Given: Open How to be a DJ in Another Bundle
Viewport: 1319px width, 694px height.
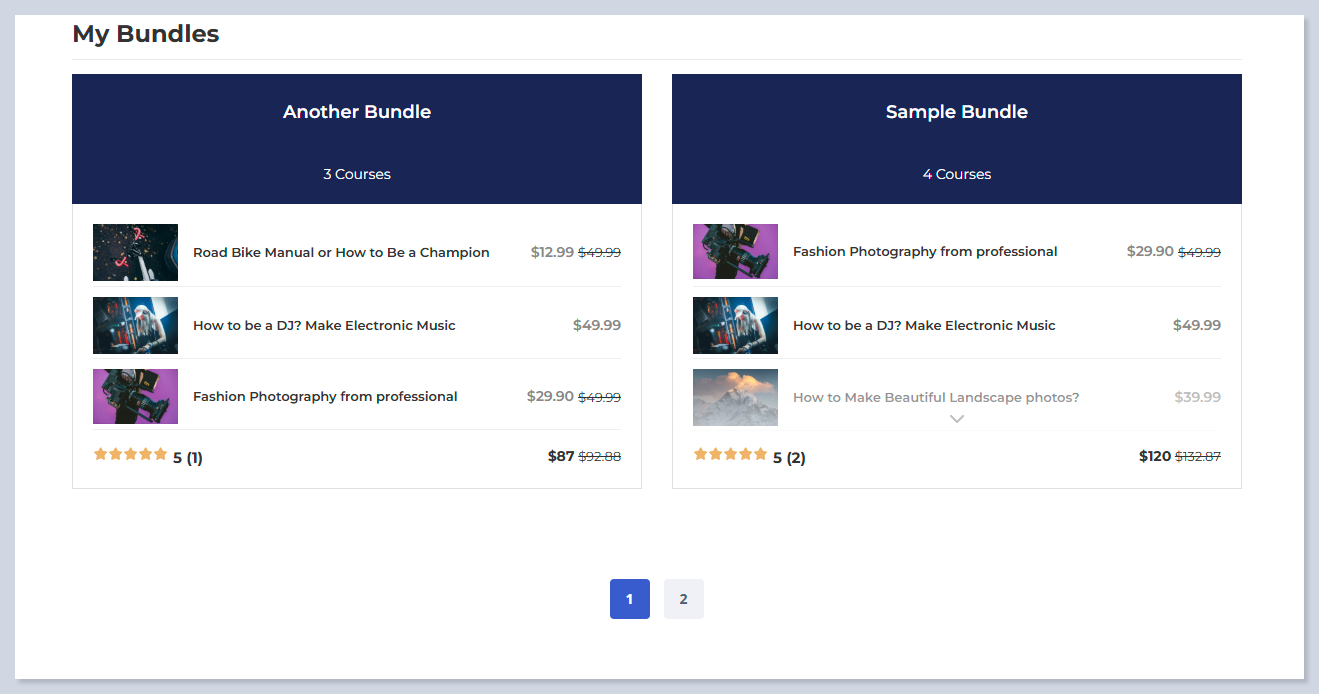Looking at the screenshot, I should [x=324, y=326].
